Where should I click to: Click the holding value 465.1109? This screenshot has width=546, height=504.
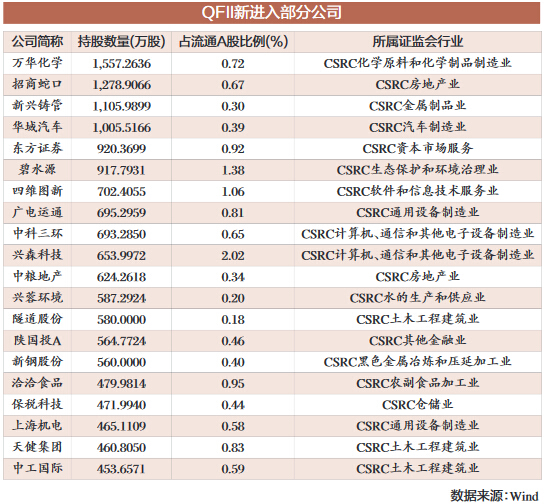[121, 426]
